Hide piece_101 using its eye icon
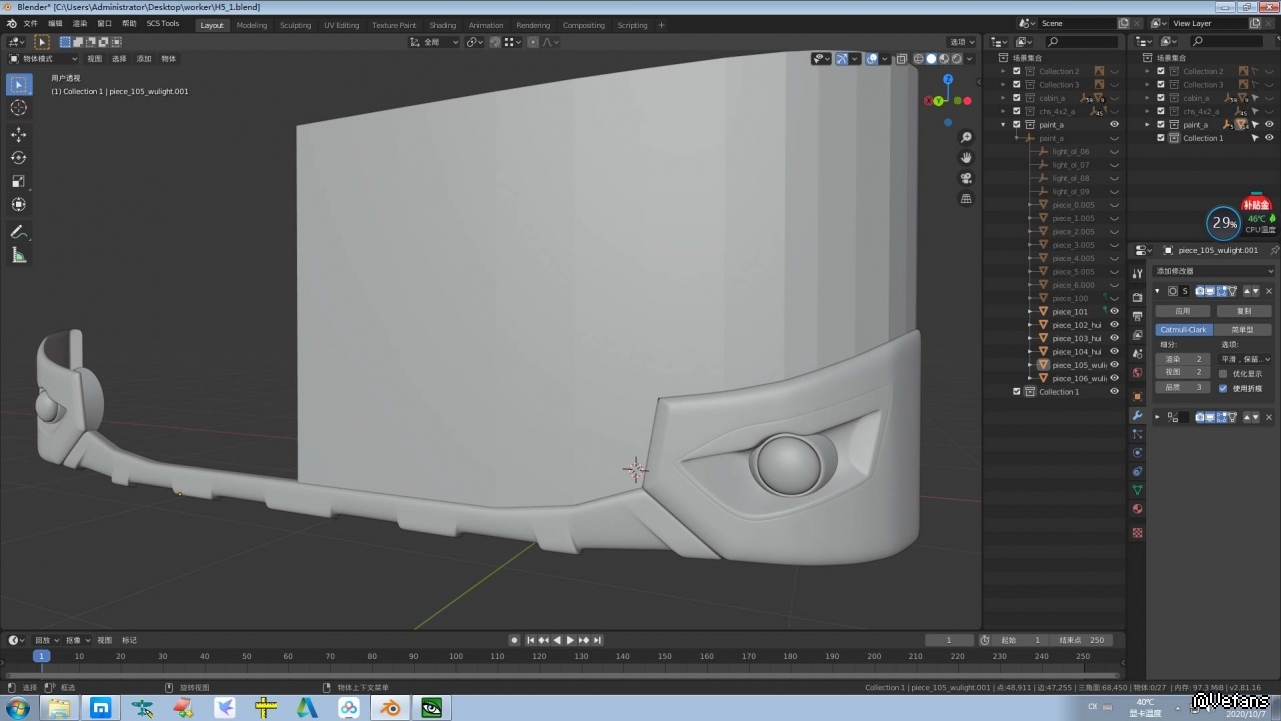Screen dimensions: 1281x721 click(x=1114, y=312)
